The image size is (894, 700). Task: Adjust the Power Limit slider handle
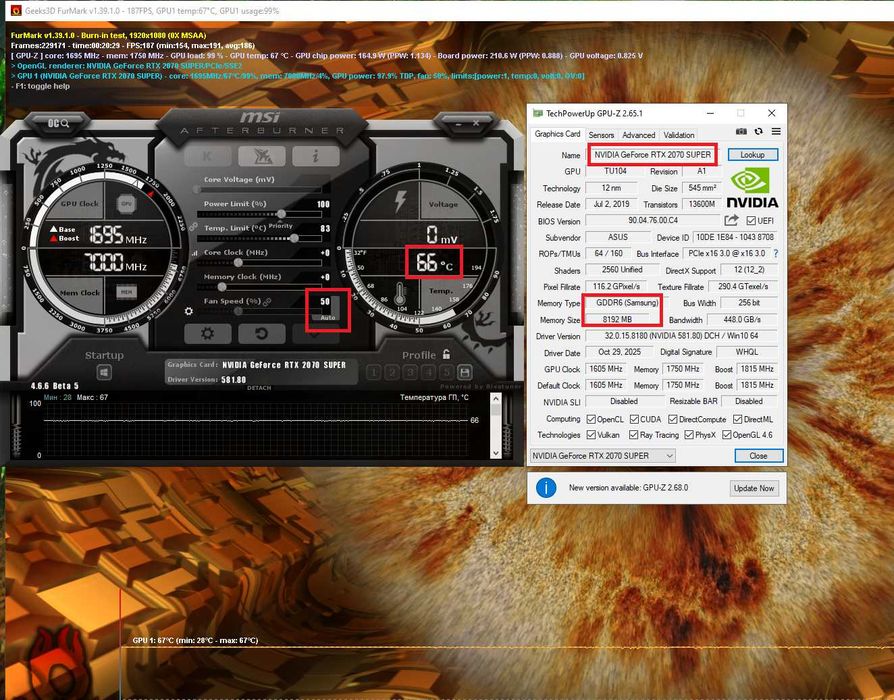[281, 214]
